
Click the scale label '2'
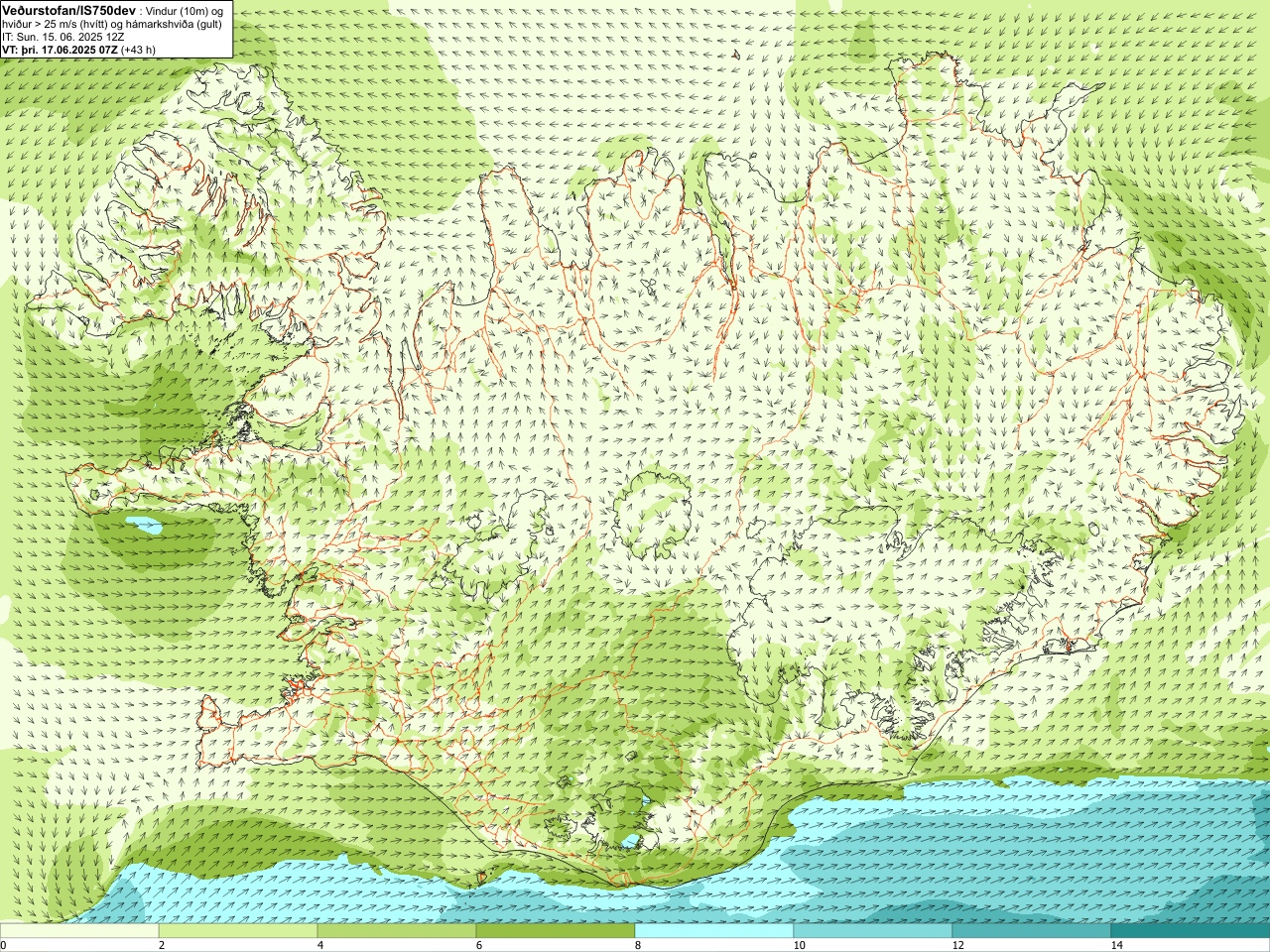click(x=162, y=945)
